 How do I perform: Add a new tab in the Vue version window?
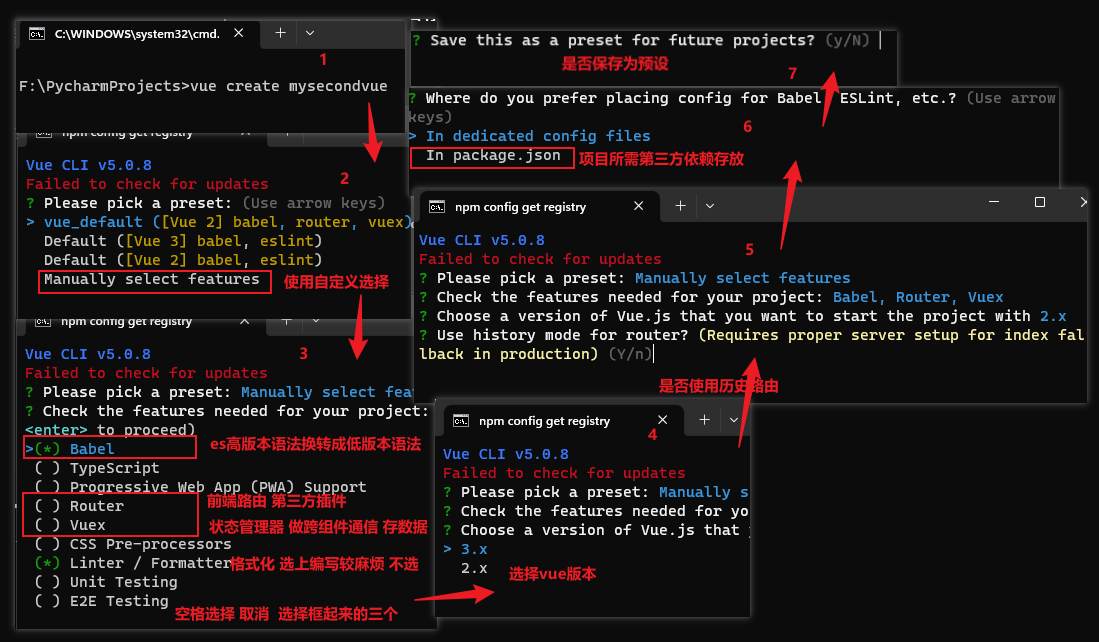click(704, 420)
